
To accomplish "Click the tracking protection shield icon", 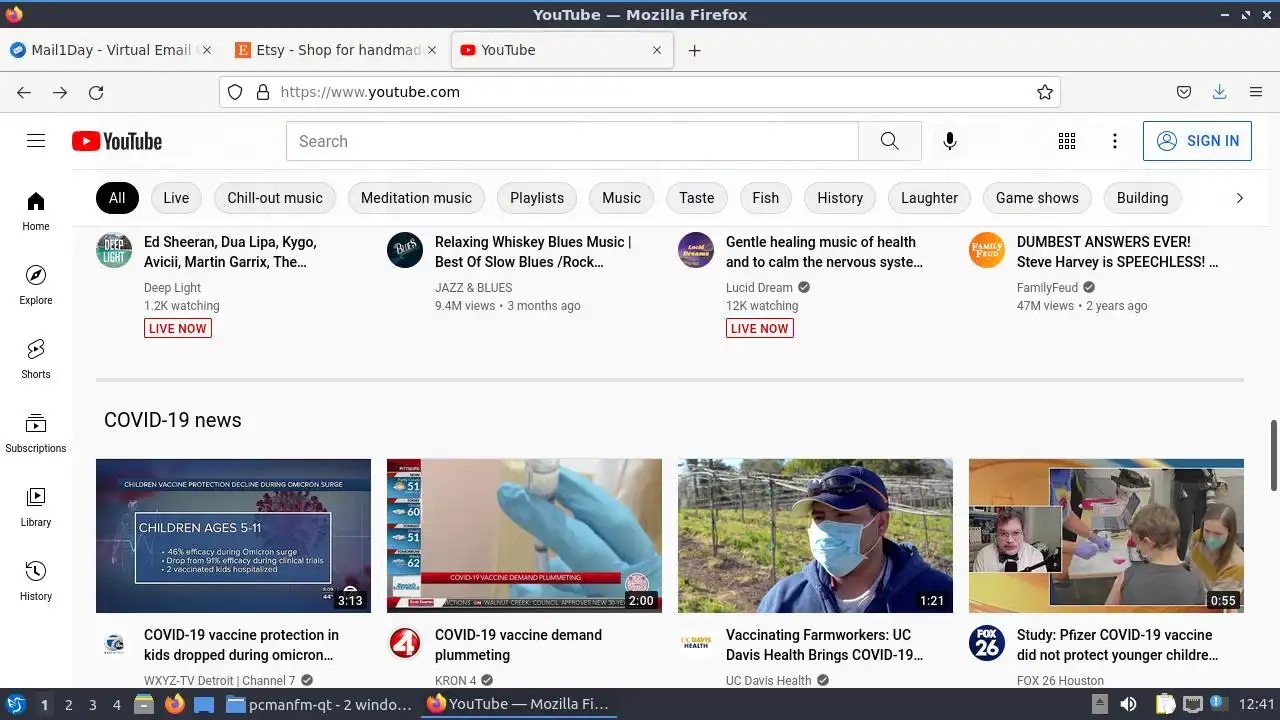I will 235,92.
